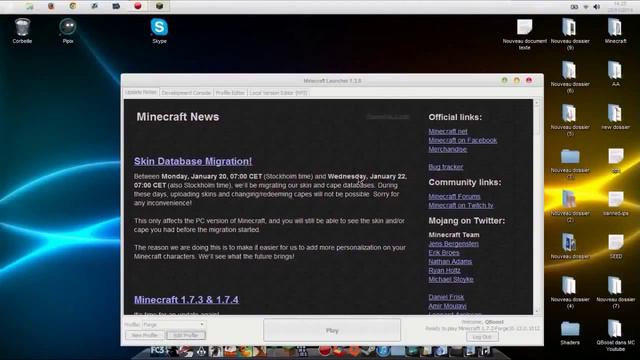This screenshot has width=640, height=360.
Task: Click the blue round music icon in dock
Action: [383, 351]
